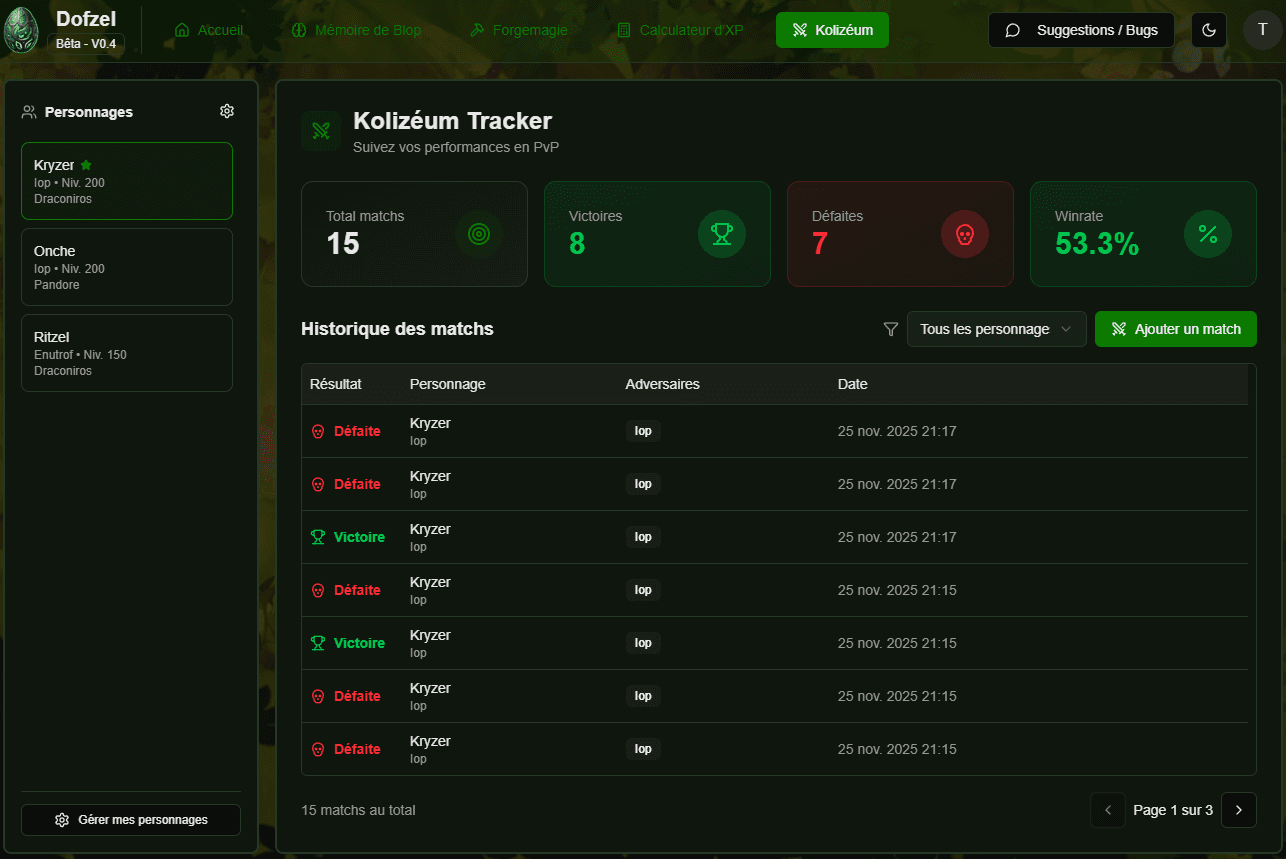Click the Gérer mes personnages button
This screenshot has width=1286, height=859.
click(131, 820)
